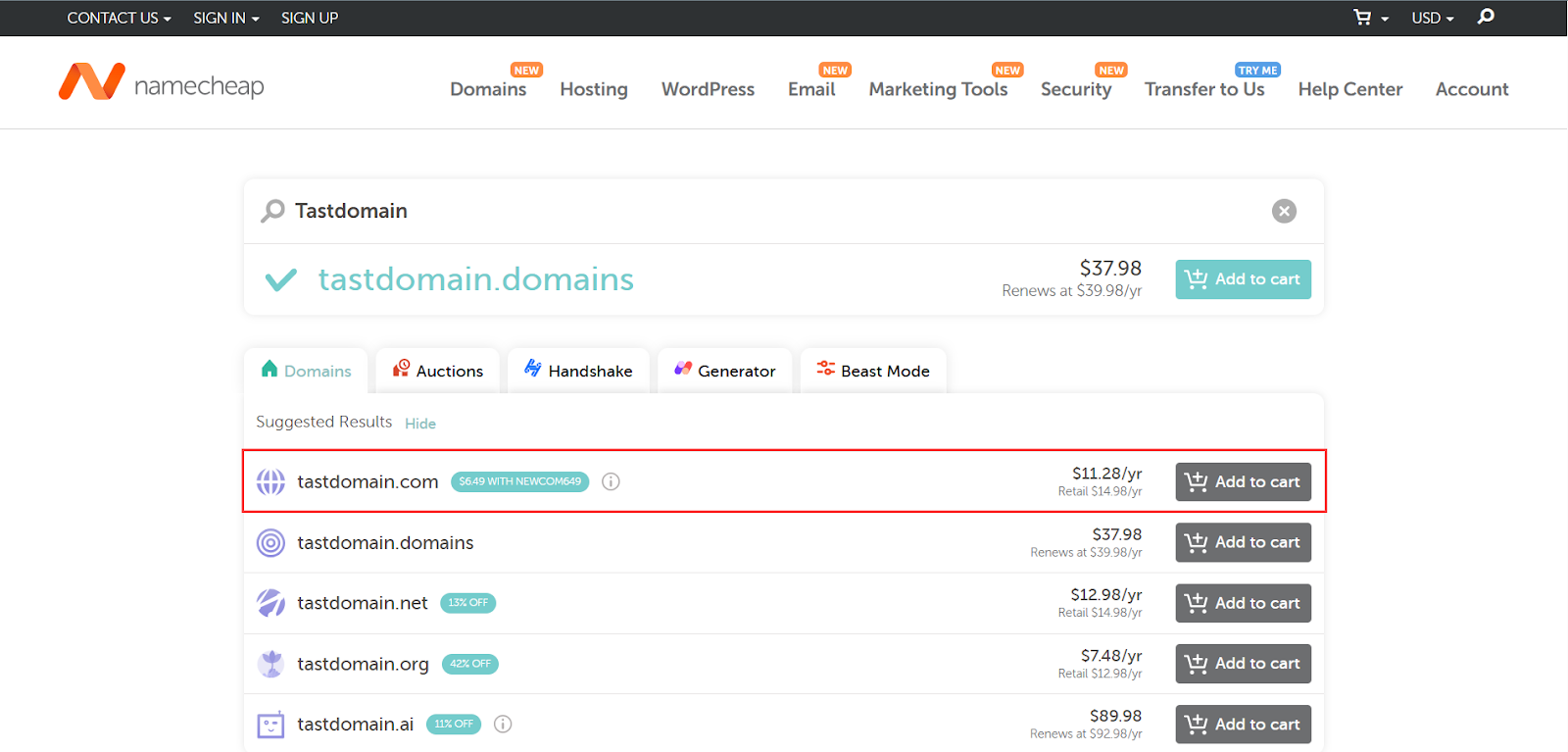Click the $89.98 price text

[x=1115, y=717]
